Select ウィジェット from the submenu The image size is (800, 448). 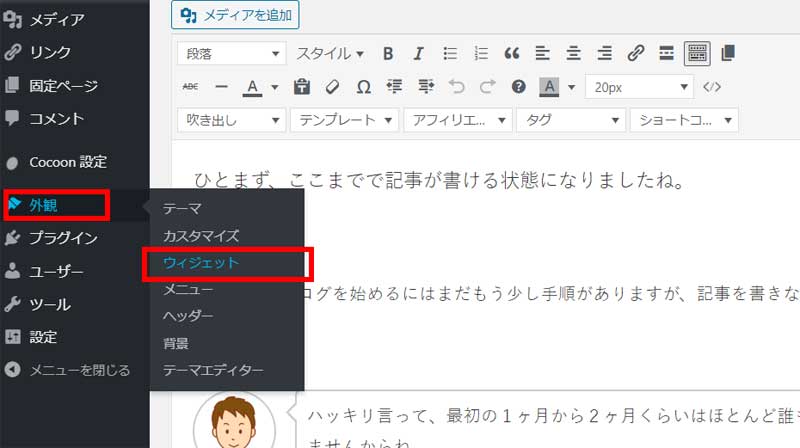tap(201, 263)
